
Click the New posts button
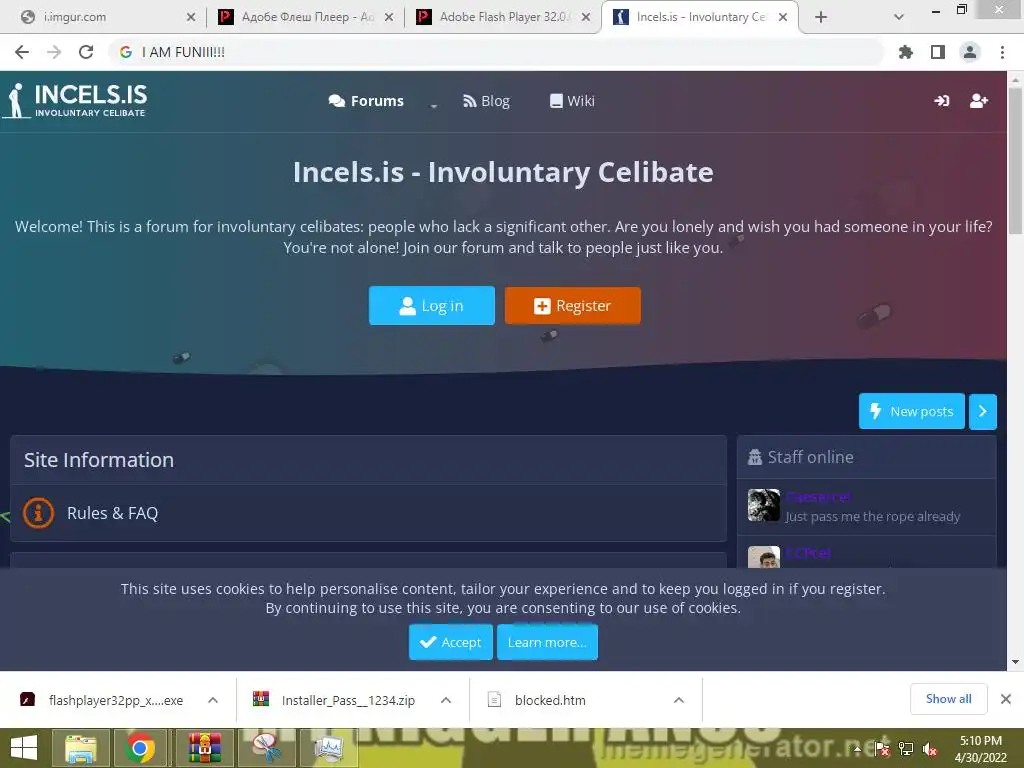911,411
